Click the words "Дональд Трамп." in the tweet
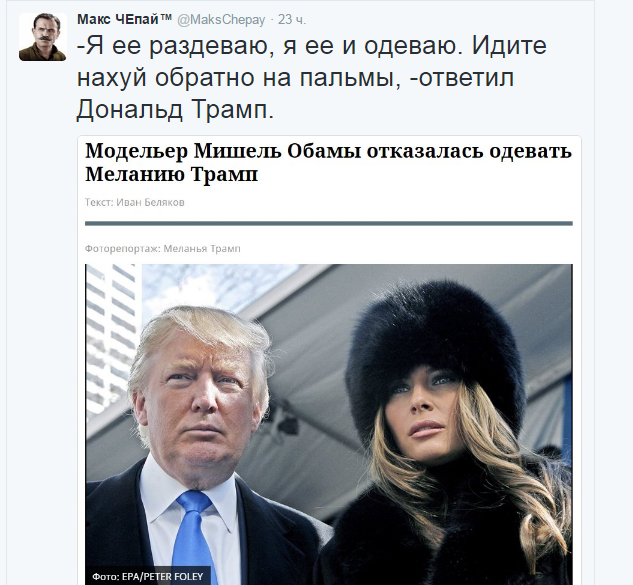The width and height of the screenshot is (633, 585). click(x=175, y=110)
